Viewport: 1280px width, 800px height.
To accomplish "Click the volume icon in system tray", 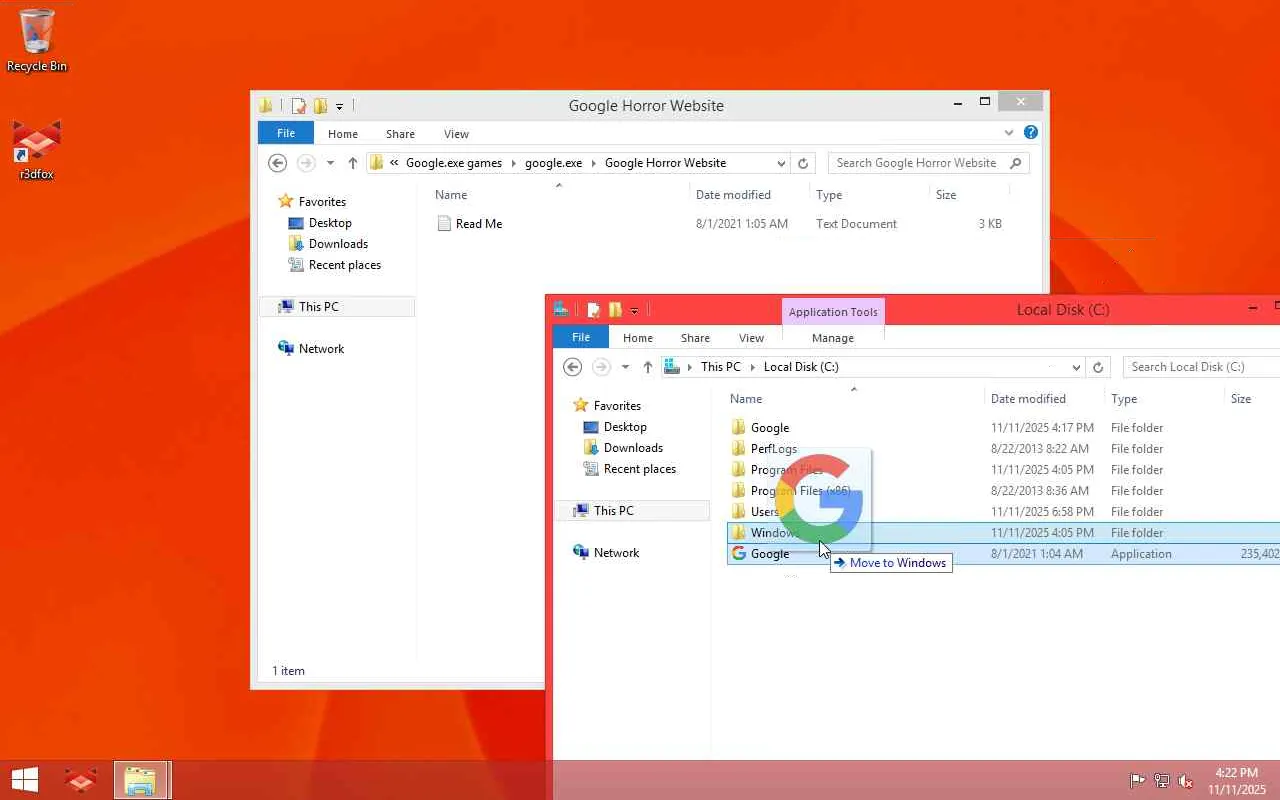I will [1186, 781].
